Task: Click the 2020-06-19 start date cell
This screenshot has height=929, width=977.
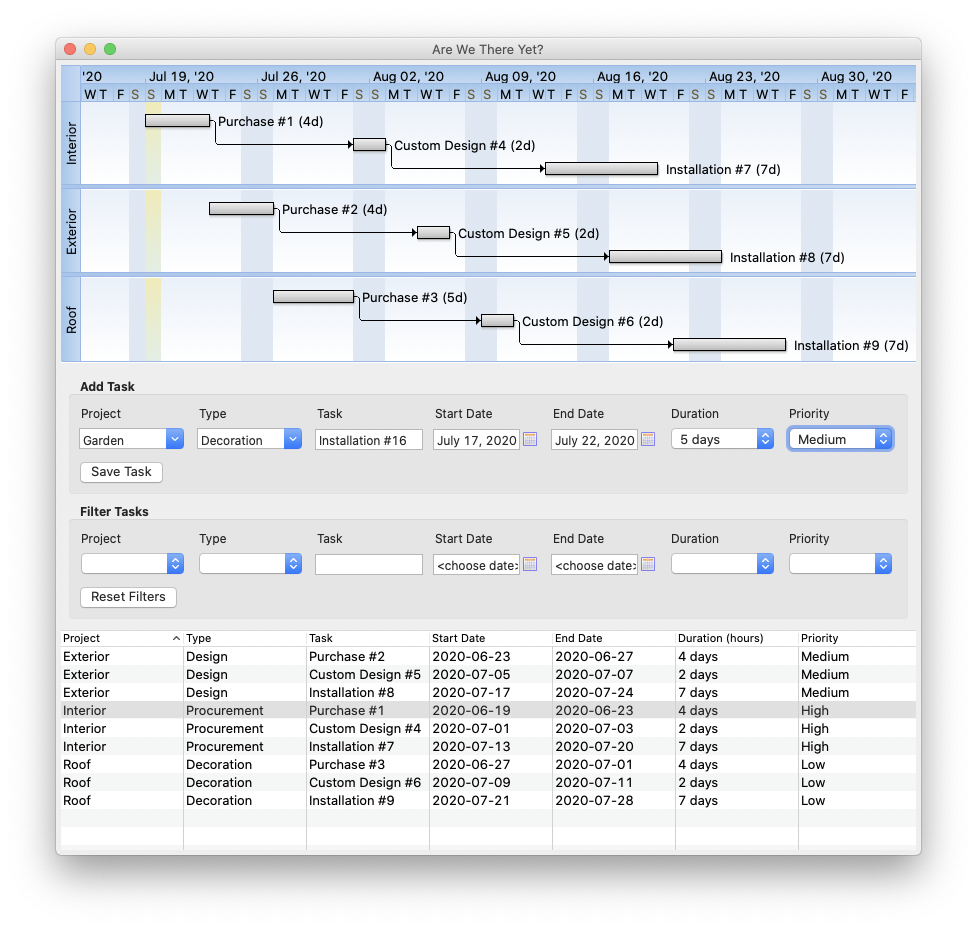Action: click(x=491, y=710)
